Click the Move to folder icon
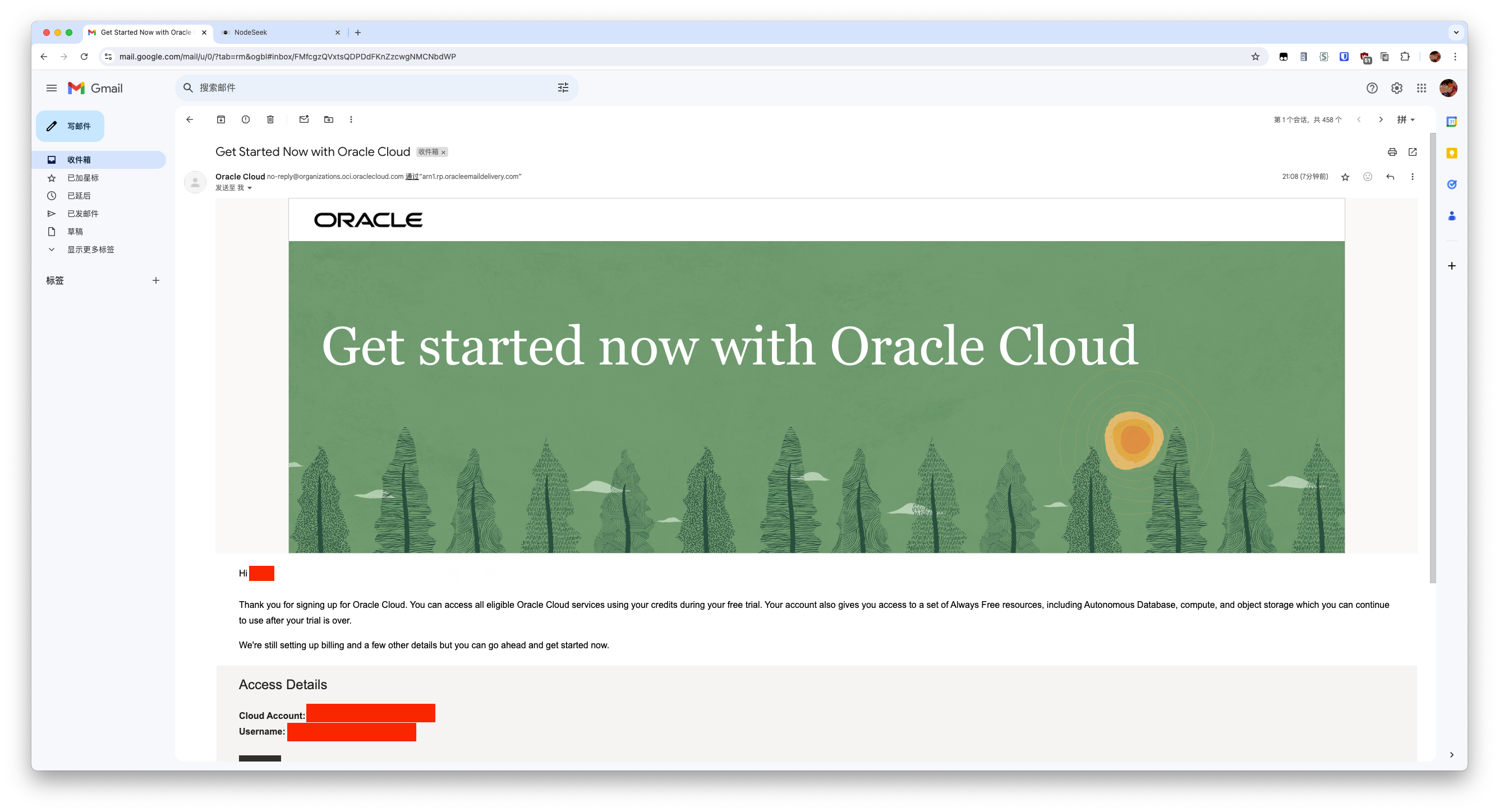This screenshot has width=1499, height=812. point(329,120)
